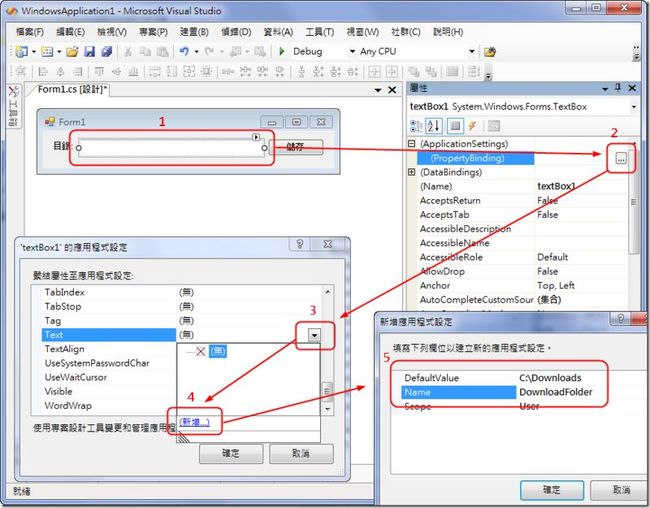Click the Add New Item toolbar icon
Image resolution: width=650 pixels, height=508 pixels.
47,51
